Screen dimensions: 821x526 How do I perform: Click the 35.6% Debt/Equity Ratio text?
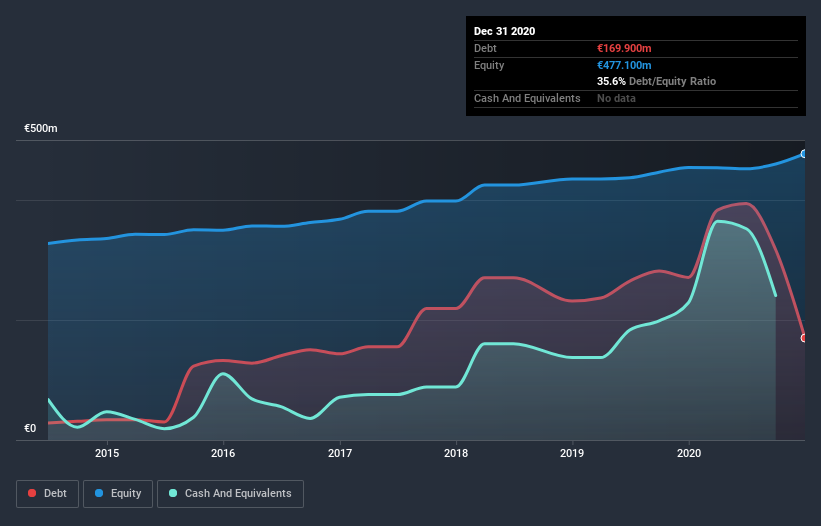click(x=657, y=81)
